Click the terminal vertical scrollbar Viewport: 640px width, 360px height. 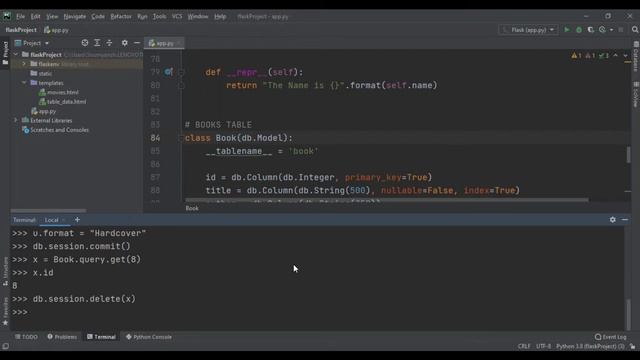(x=628, y=313)
